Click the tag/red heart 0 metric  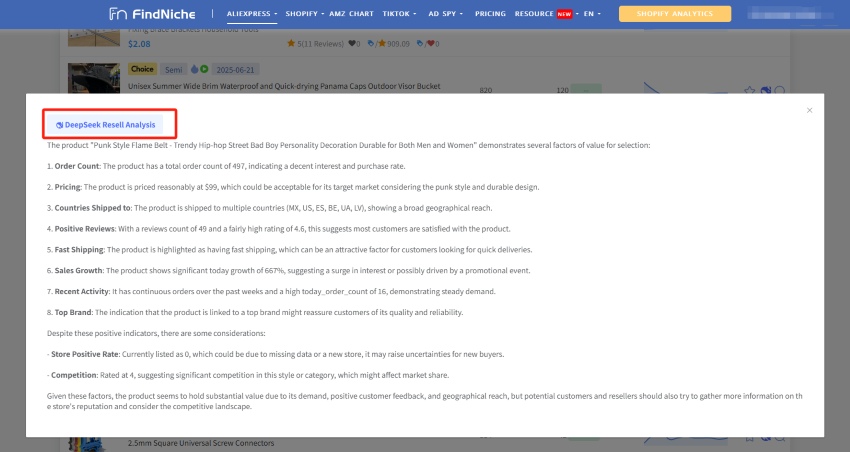click(428, 43)
